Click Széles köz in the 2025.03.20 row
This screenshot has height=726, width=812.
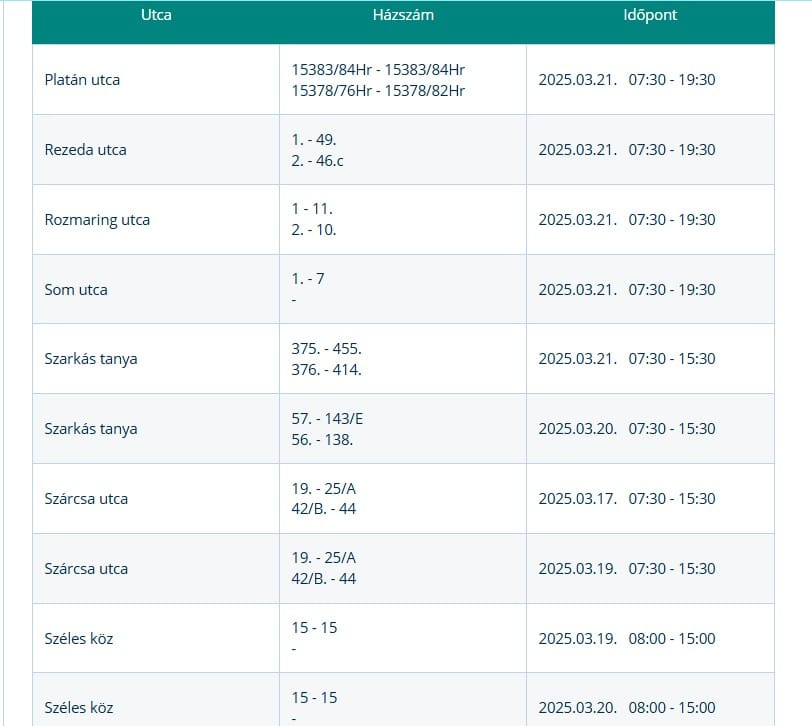[x=79, y=708]
